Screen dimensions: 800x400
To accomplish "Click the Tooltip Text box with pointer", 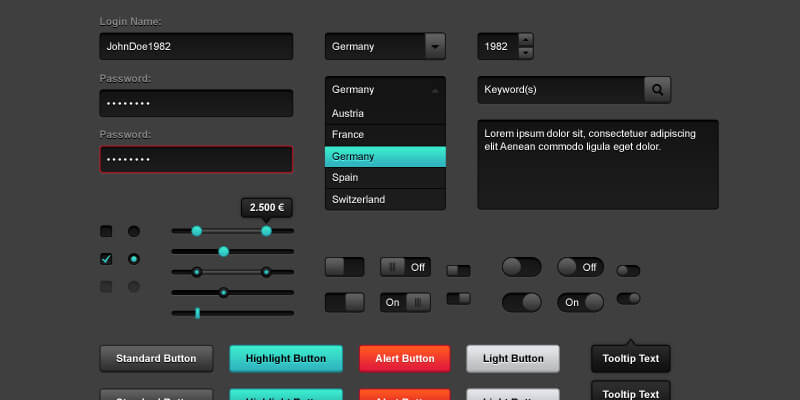I will coord(631,359).
